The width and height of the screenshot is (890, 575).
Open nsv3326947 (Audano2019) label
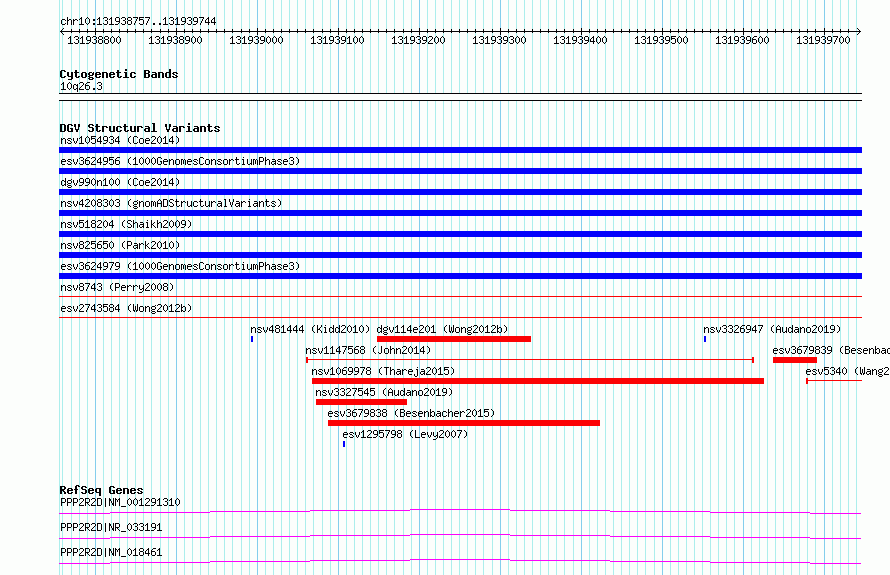pyautogui.click(x=772, y=329)
